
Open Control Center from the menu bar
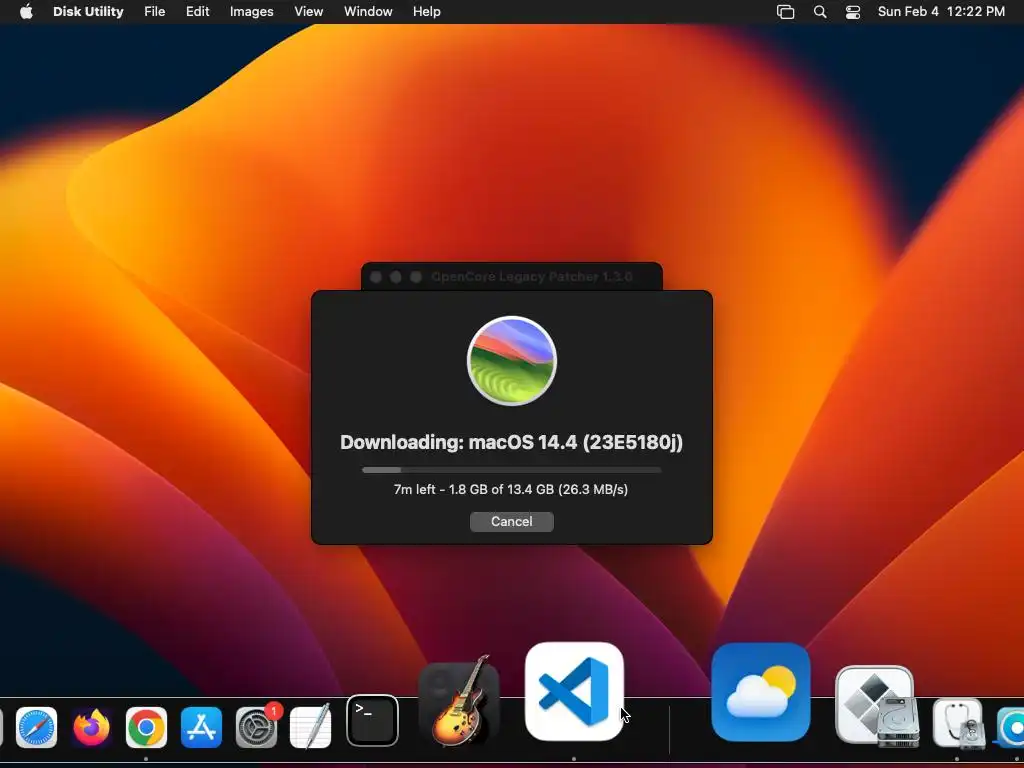(x=853, y=12)
